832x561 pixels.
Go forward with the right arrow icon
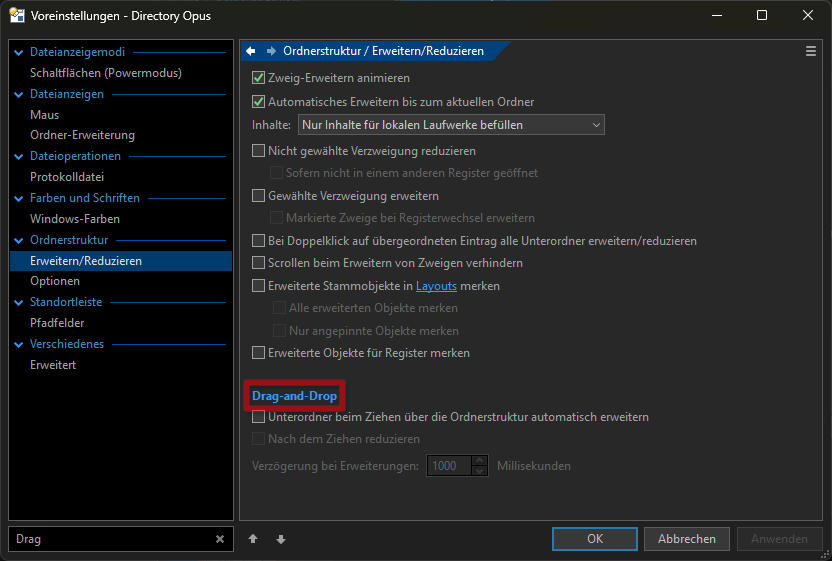pos(271,51)
